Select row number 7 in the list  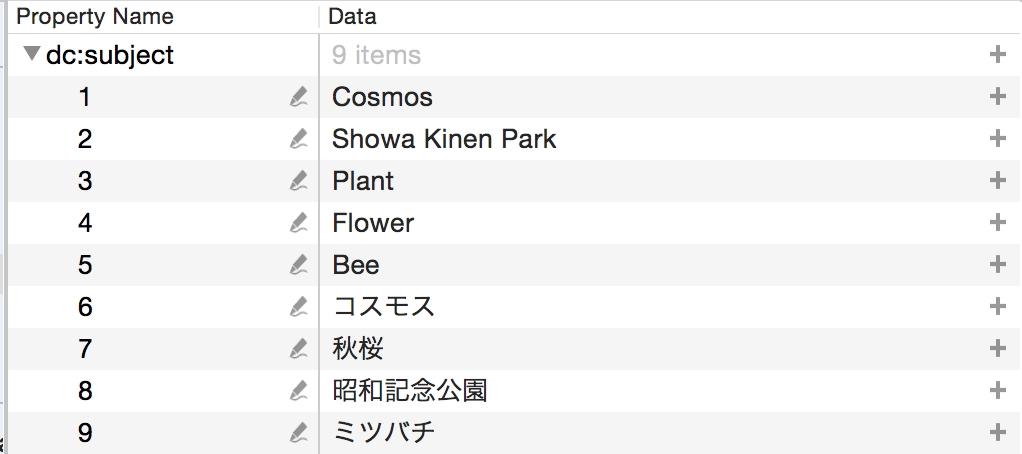tap(85, 349)
